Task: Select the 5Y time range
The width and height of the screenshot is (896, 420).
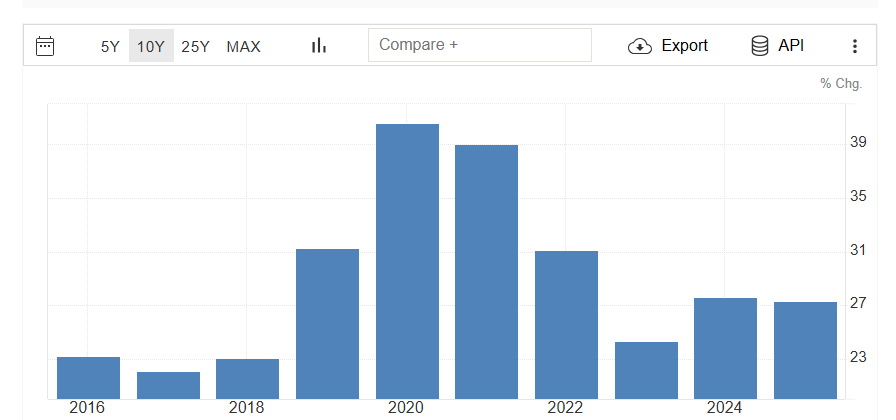Action: click(x=110, y=46)
